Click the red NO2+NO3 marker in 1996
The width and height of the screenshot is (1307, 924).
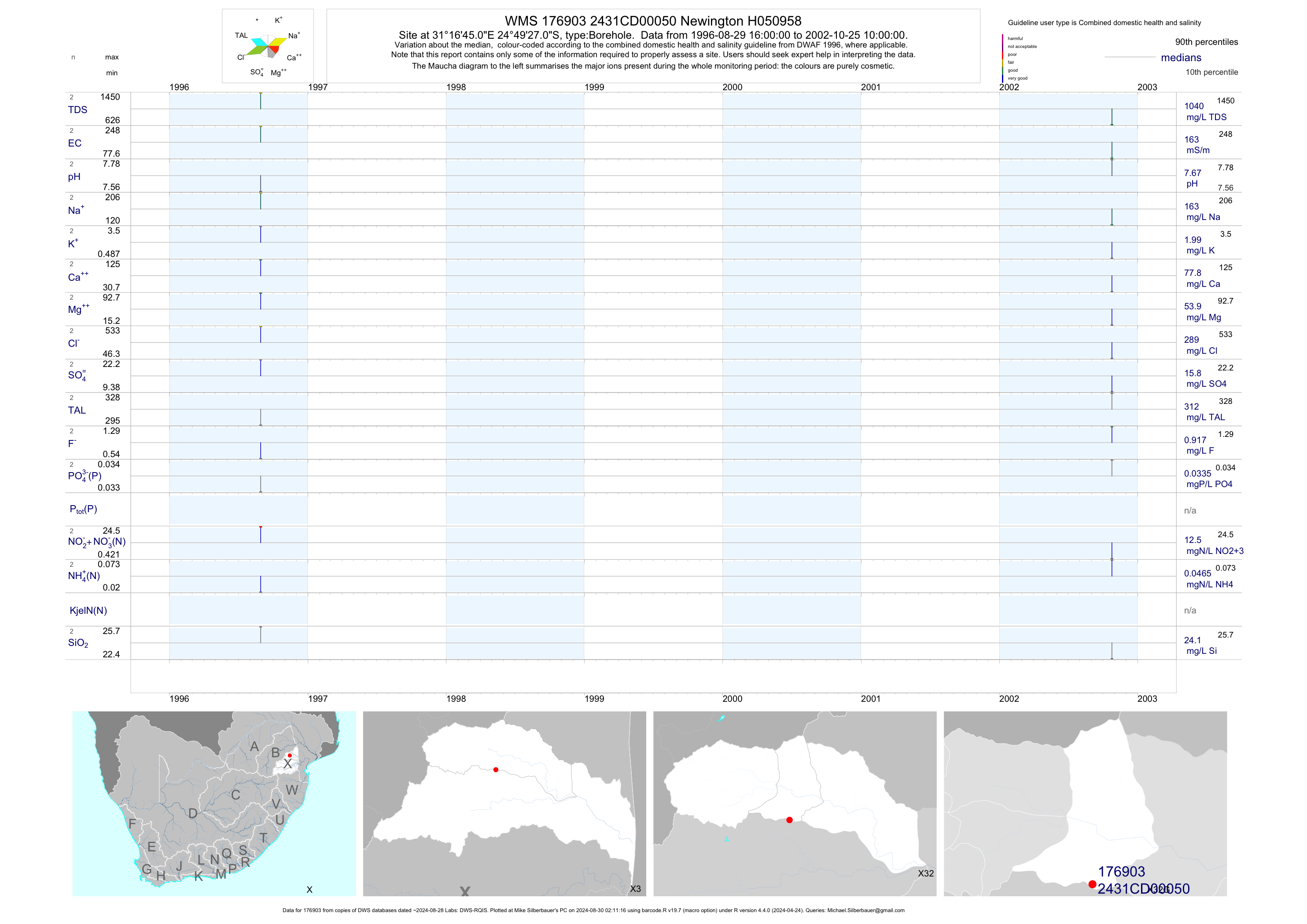(x=261, y=528)
